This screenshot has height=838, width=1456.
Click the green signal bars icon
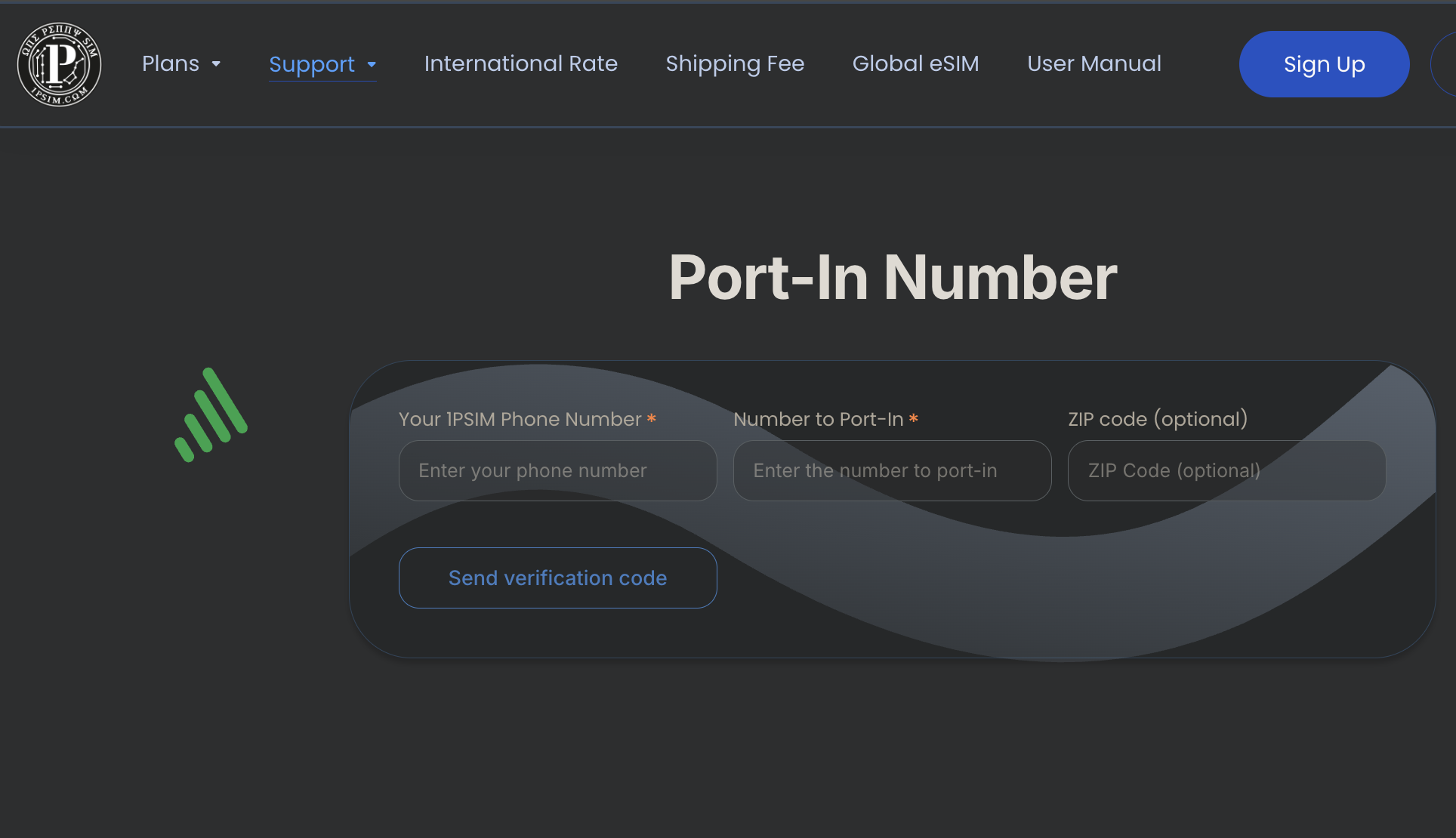211,414
